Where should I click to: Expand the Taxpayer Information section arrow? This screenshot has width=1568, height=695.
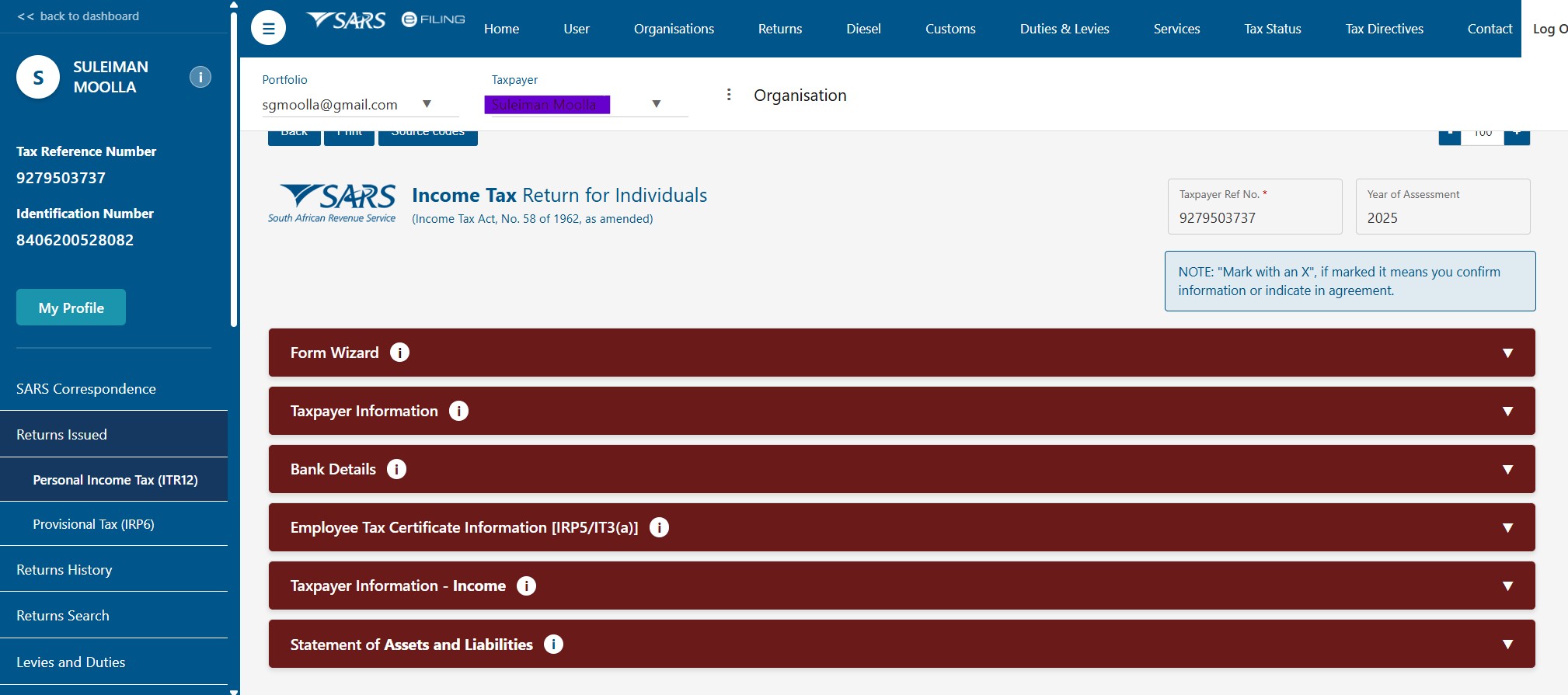1507,412
